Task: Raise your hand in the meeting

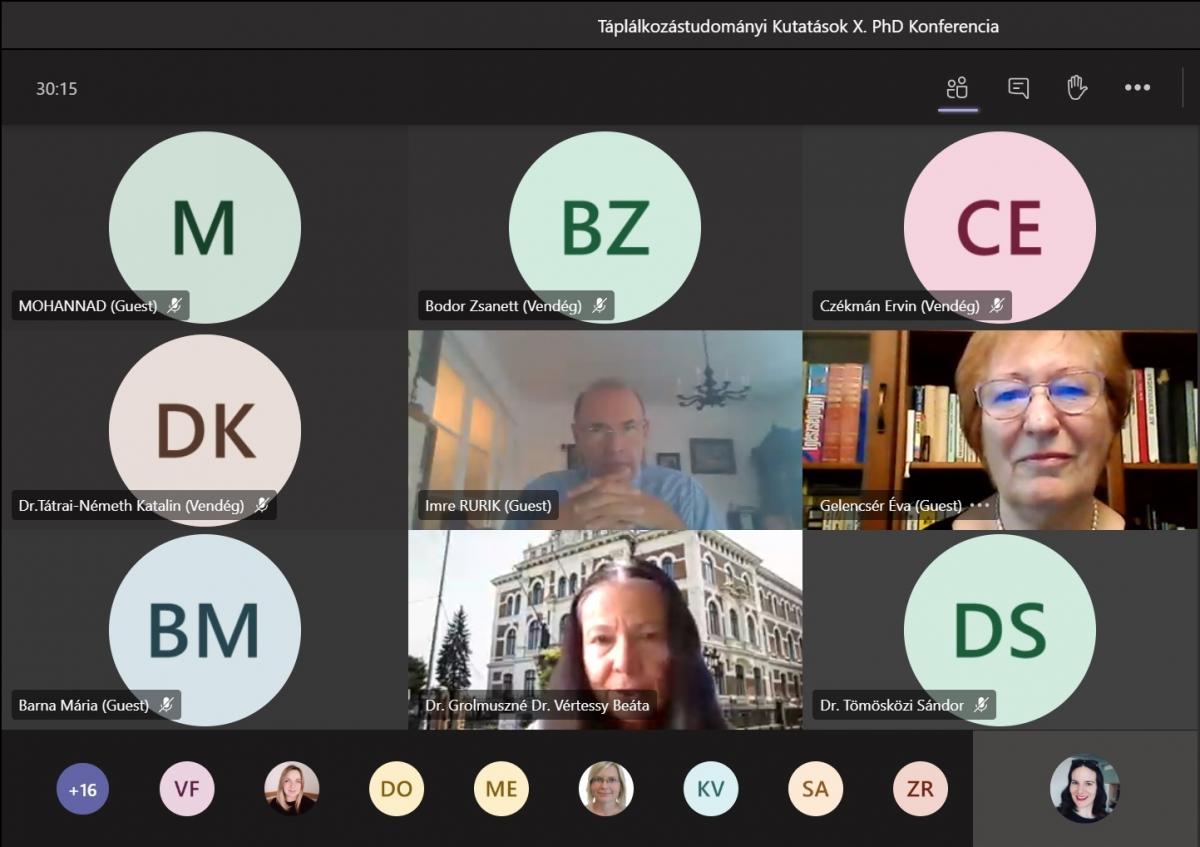Action: point(1077,88)
